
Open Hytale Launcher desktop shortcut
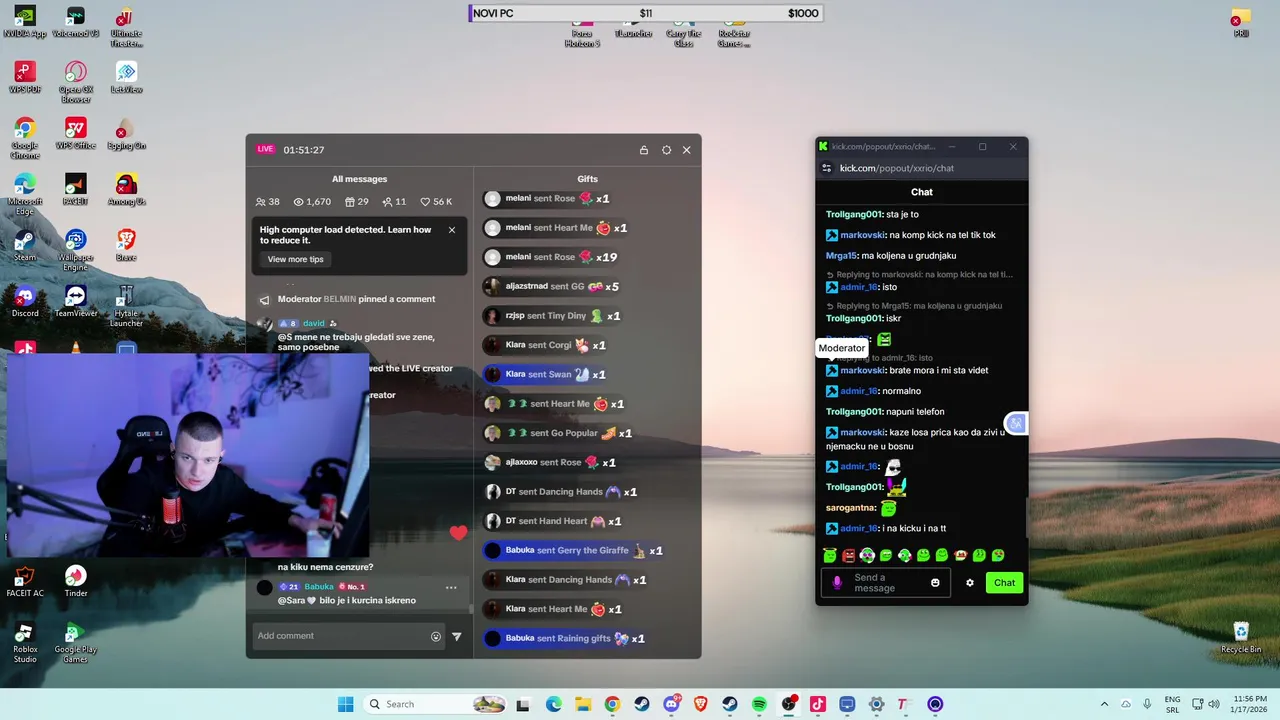tap(126, 306)
